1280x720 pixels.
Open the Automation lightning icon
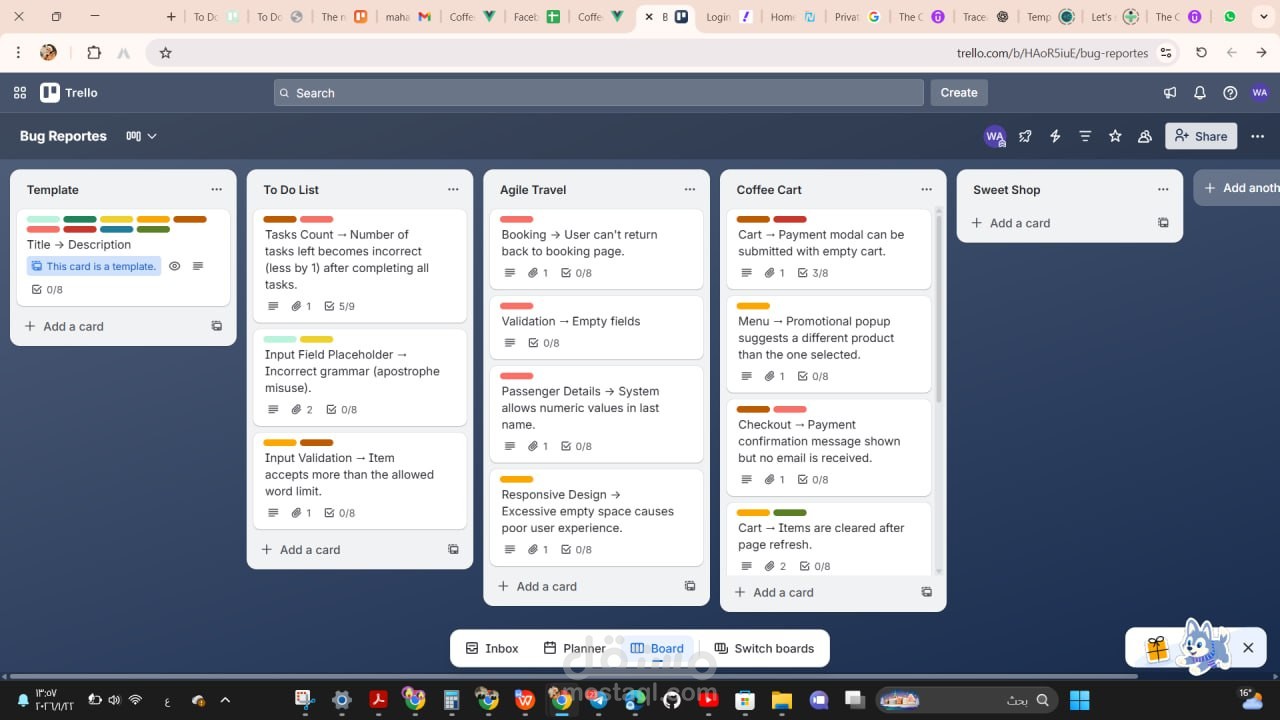[1055, 136]
